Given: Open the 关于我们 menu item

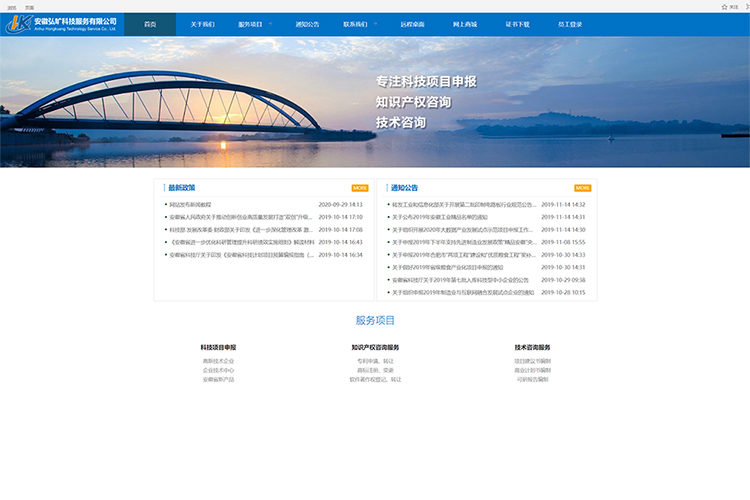Looking at the screenshot, I should click(202, 24).
